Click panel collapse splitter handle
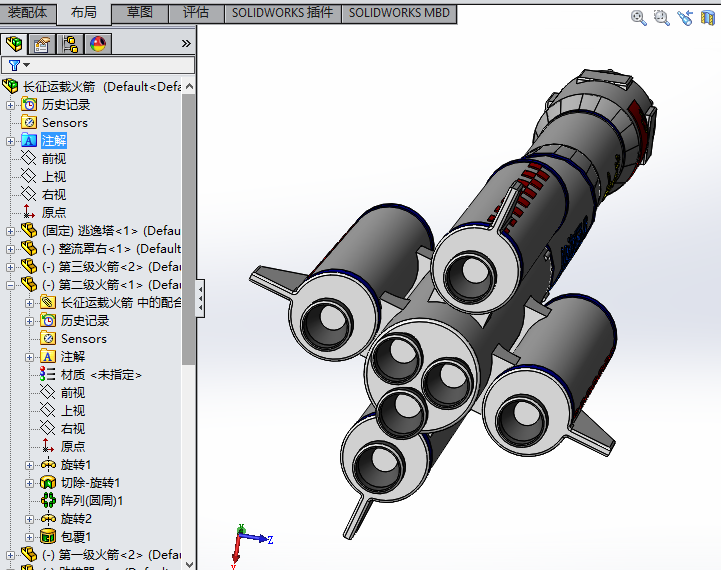 [200, 298]
